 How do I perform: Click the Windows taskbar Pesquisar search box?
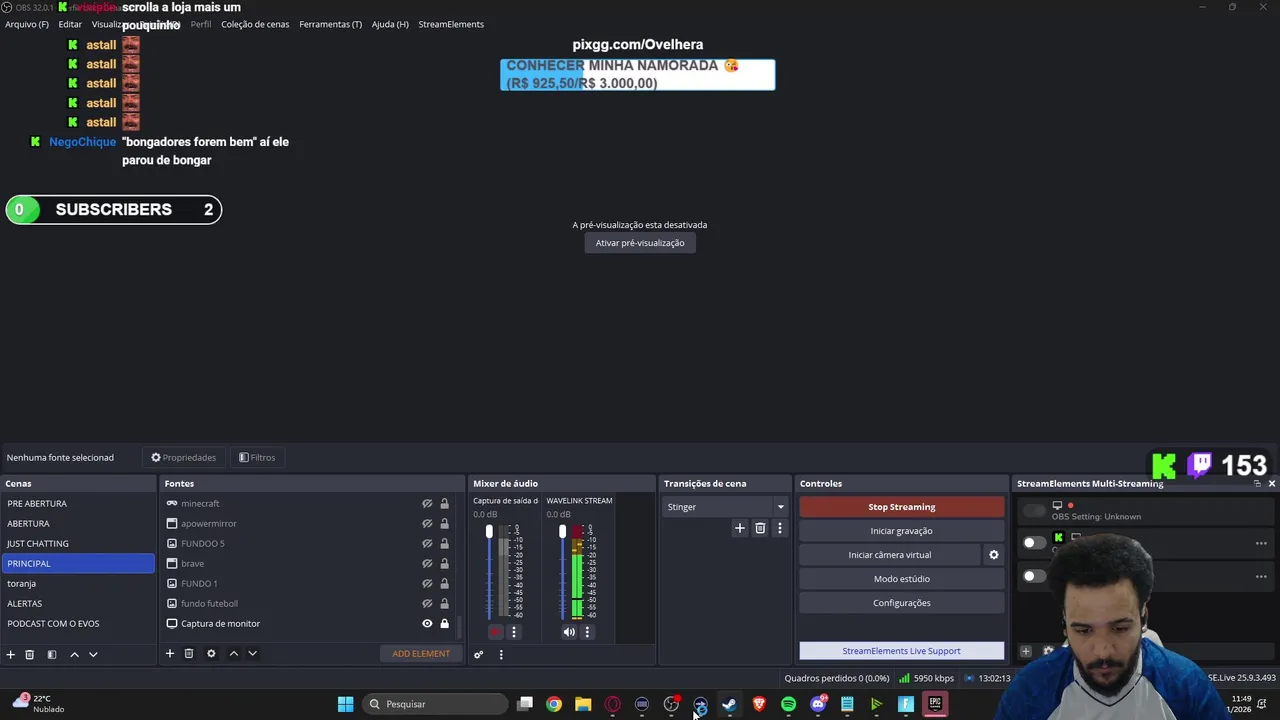(434, 704)
